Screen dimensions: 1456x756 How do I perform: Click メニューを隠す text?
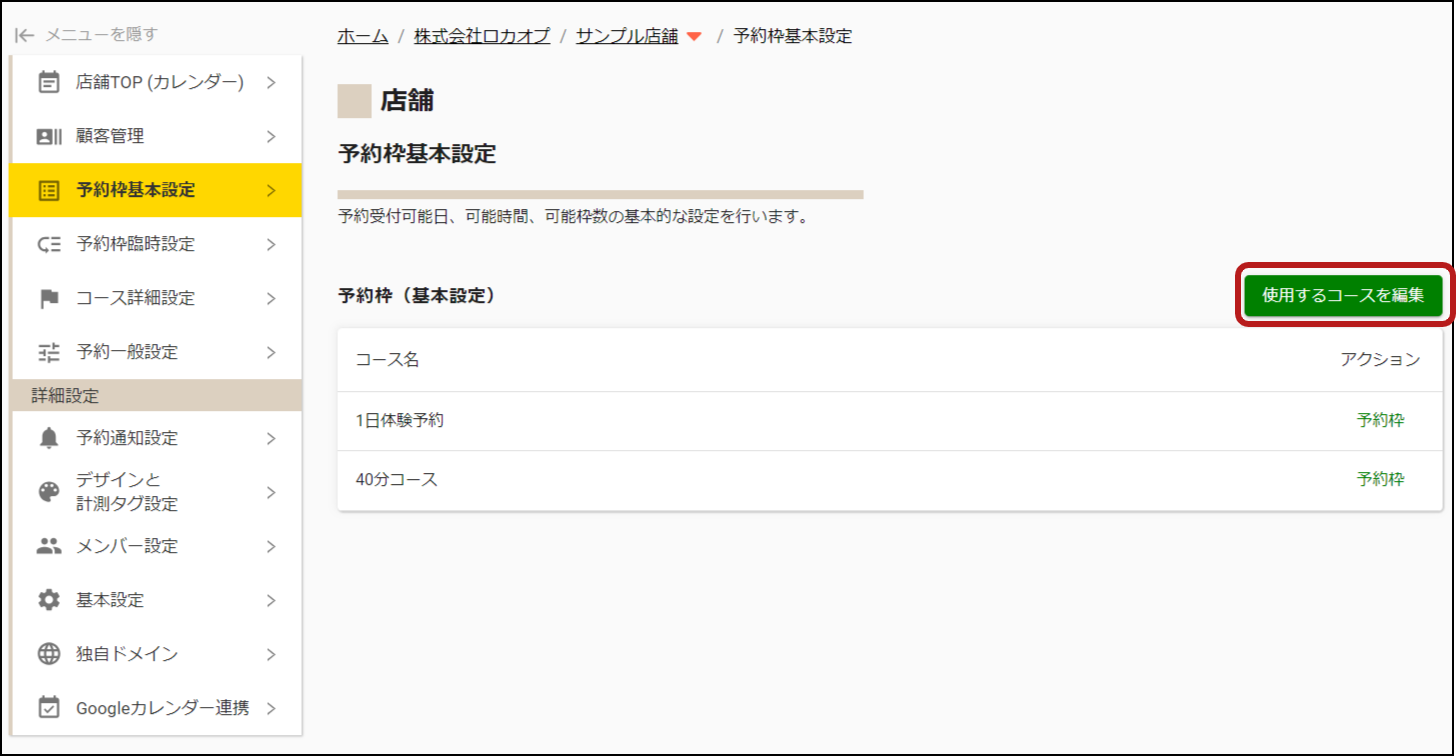pos(102,35)
